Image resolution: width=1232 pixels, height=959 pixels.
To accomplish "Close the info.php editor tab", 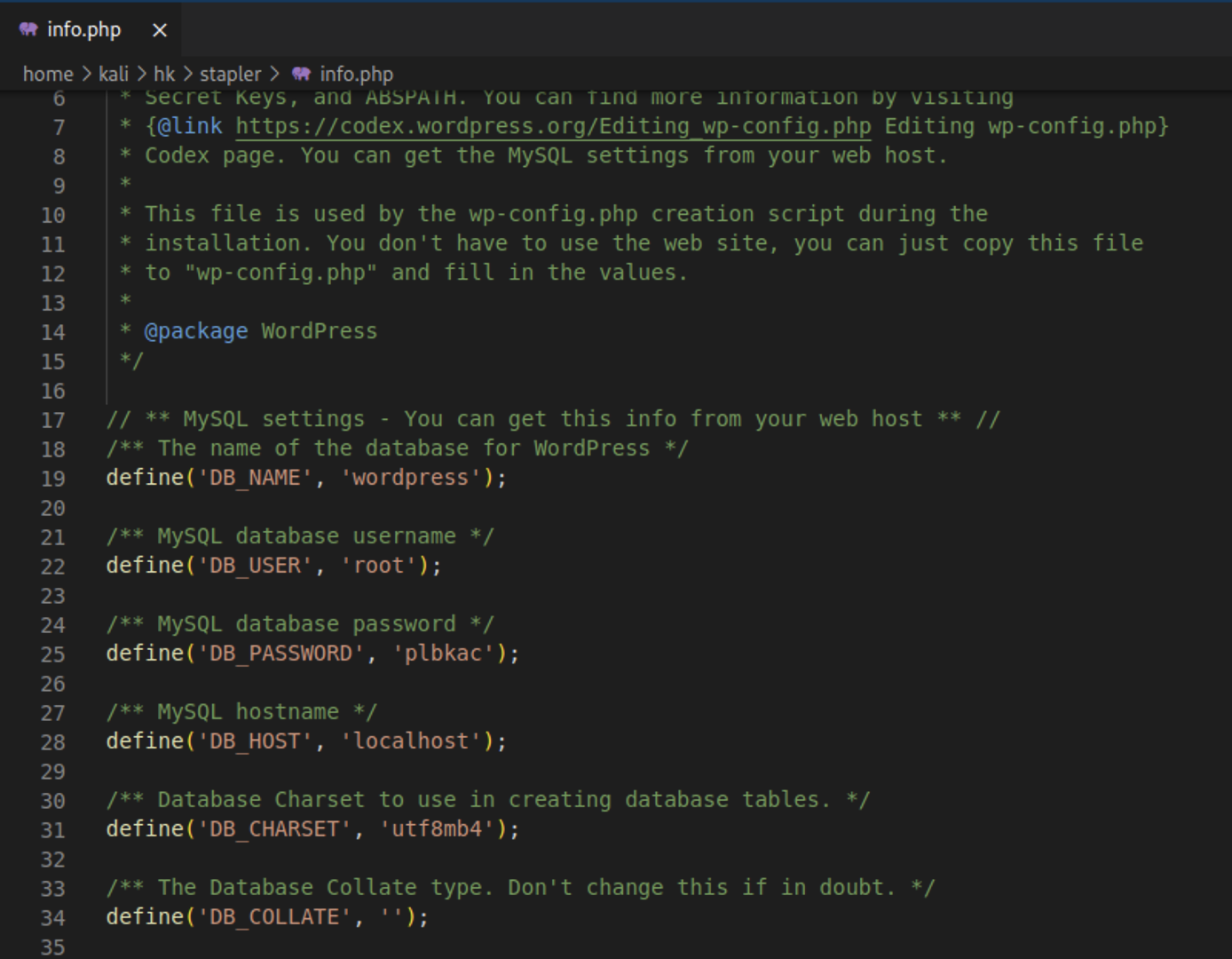I will point(160,30).
